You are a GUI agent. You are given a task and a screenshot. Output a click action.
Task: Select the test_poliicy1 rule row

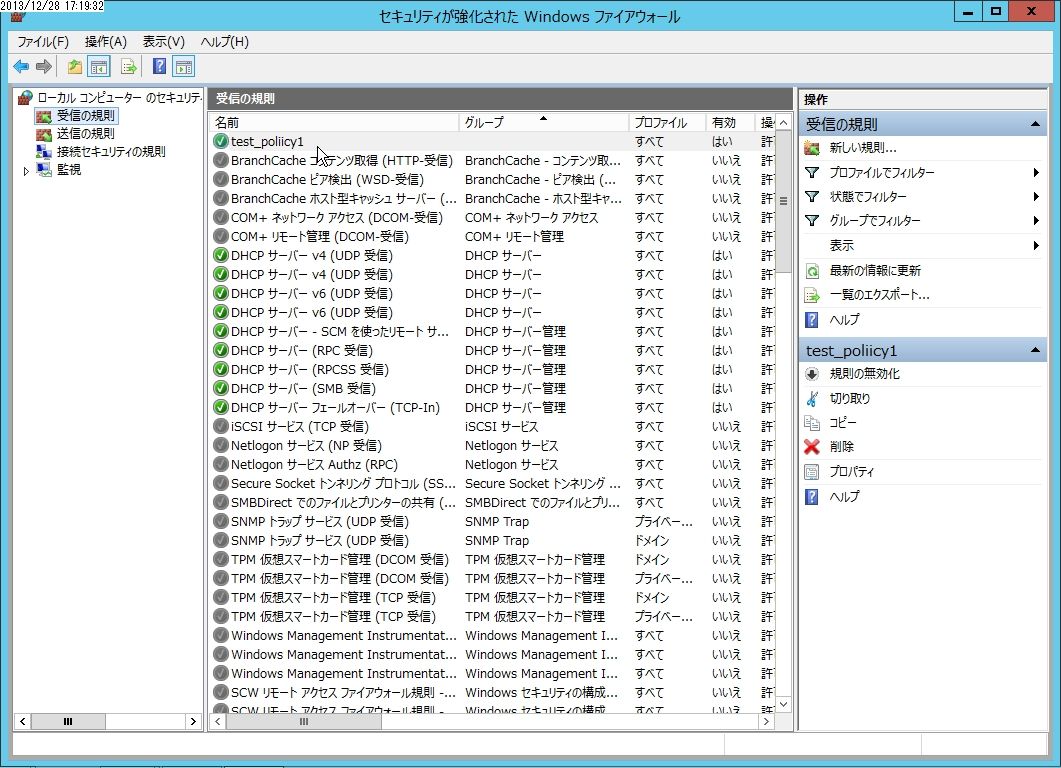(x=493, y=141)
